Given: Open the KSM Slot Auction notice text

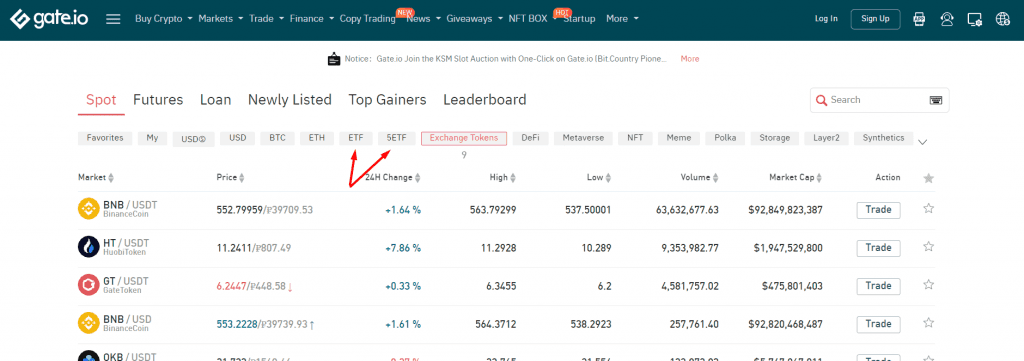Looking at the screenshot, I should pyautogui.click(x=522, y=59).
